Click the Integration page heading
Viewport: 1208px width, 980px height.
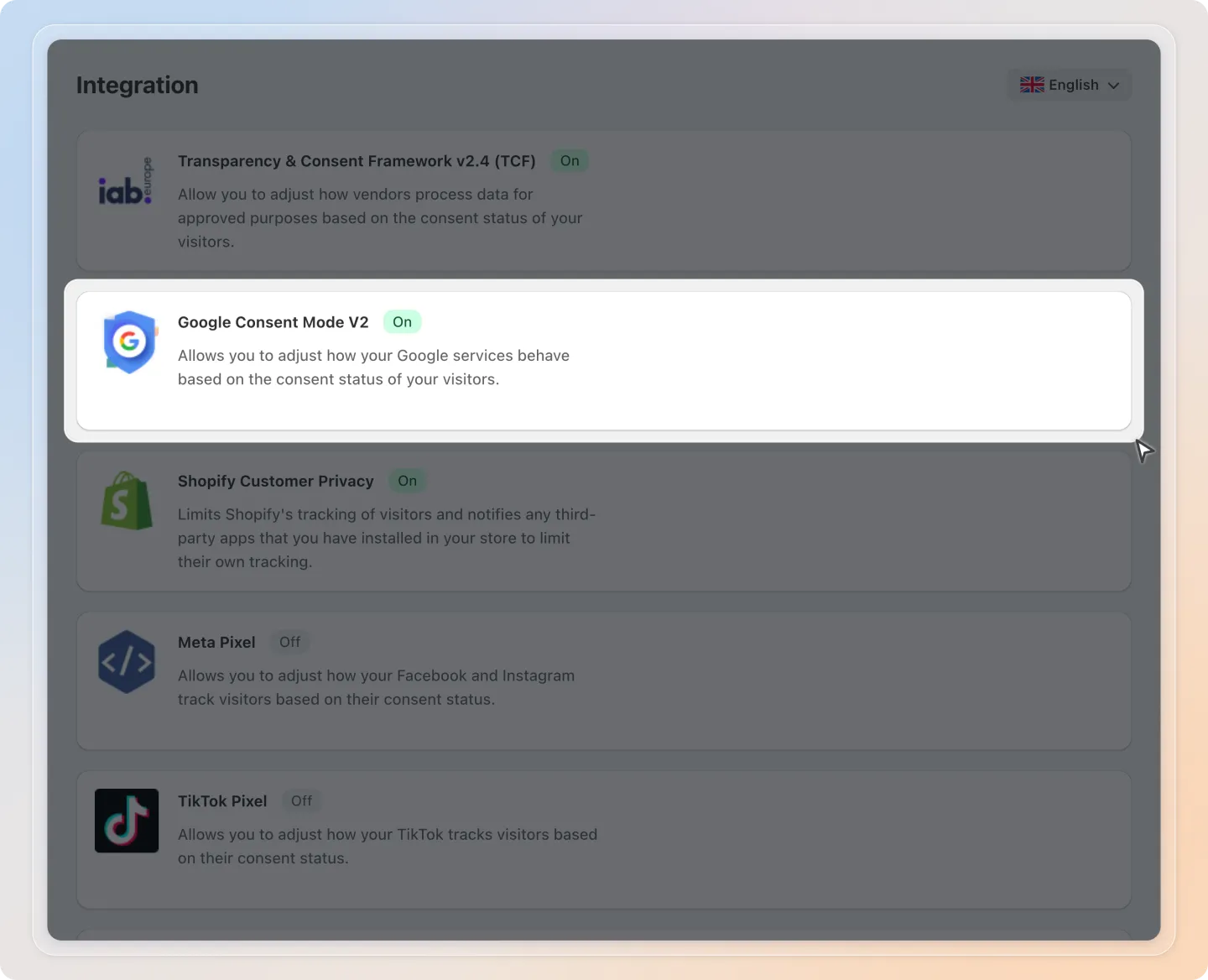[x=138, y=85]
